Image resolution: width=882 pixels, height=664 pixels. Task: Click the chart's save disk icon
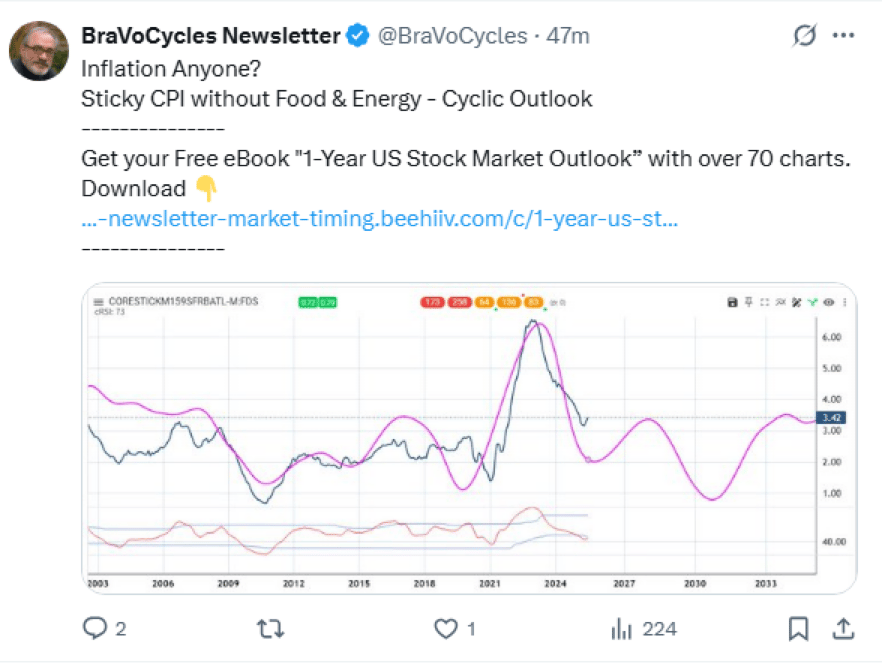(x=732, y=302)
